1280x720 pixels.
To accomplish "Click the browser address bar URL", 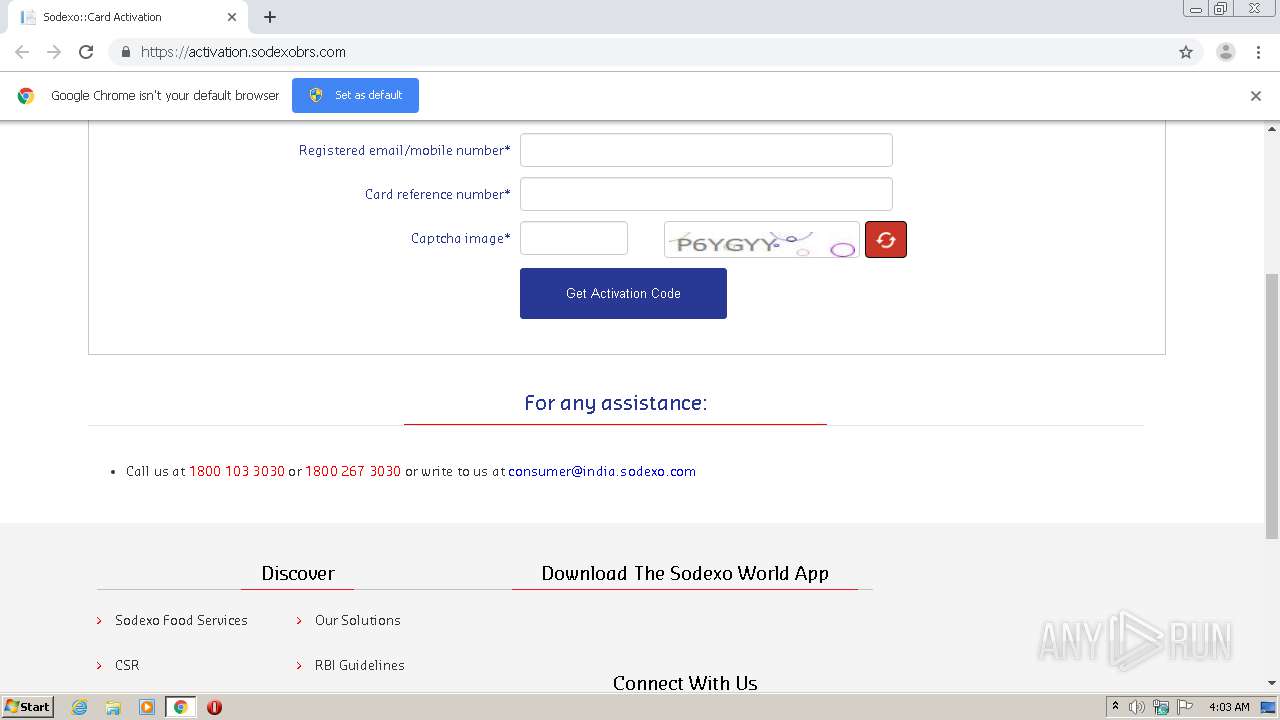I will [243, 52].
